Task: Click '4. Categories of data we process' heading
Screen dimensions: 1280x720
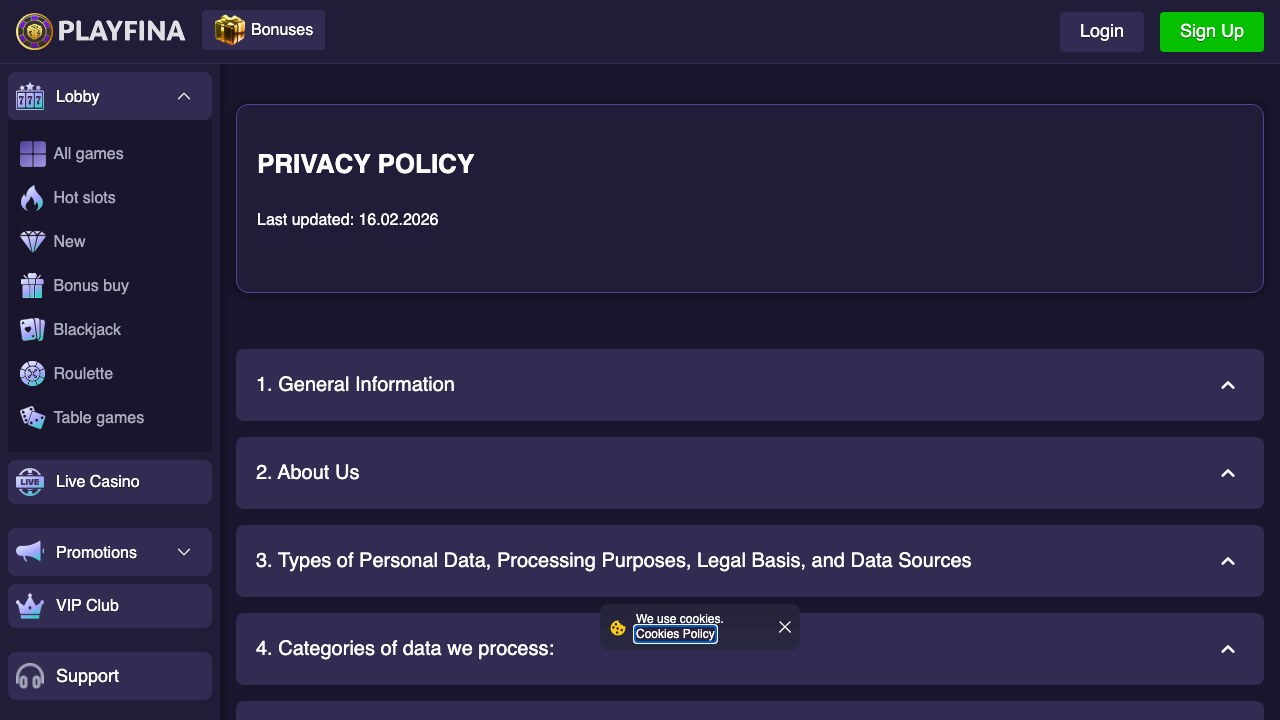Action: coord(405,649)
